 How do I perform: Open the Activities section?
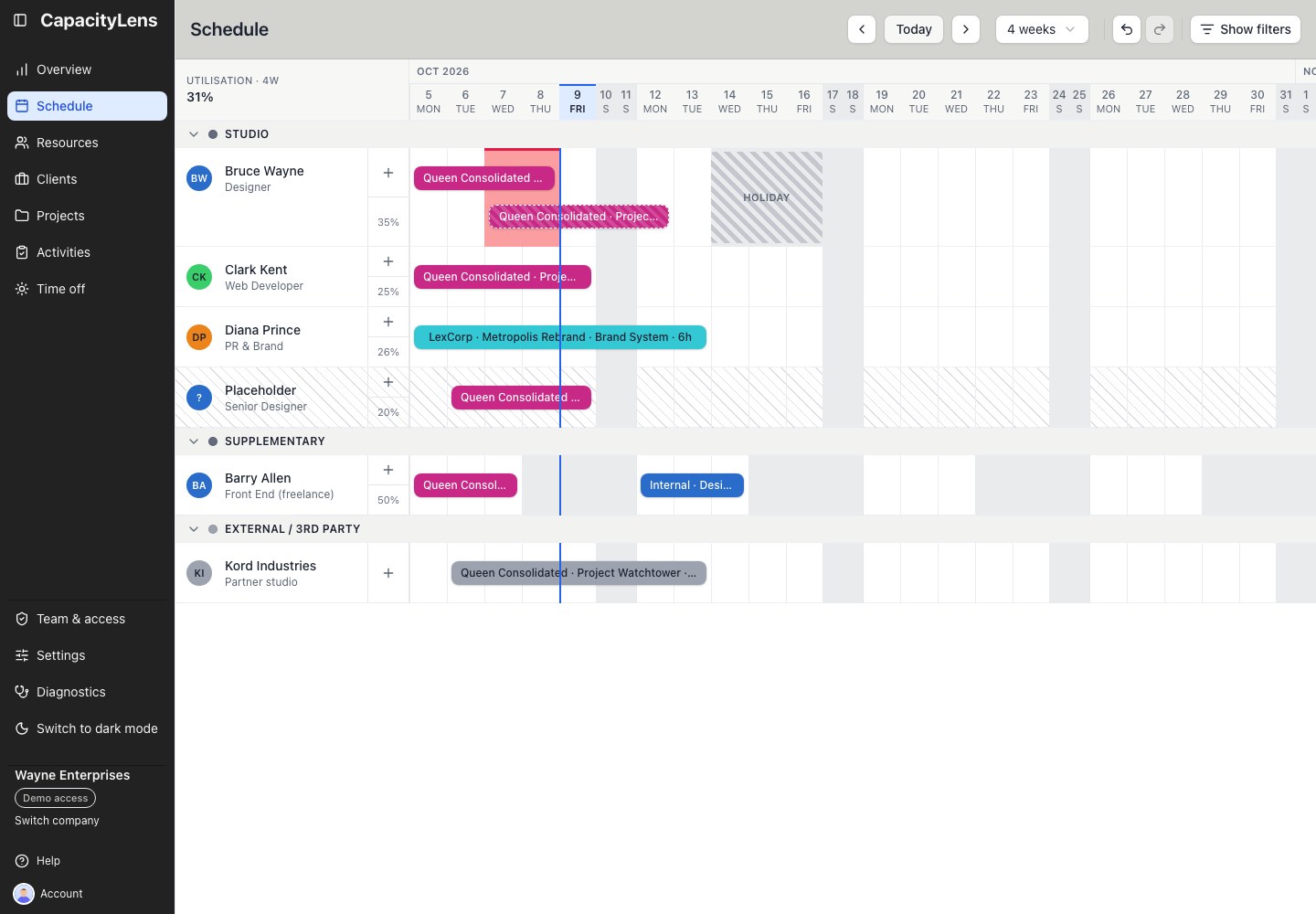[87, 252]
